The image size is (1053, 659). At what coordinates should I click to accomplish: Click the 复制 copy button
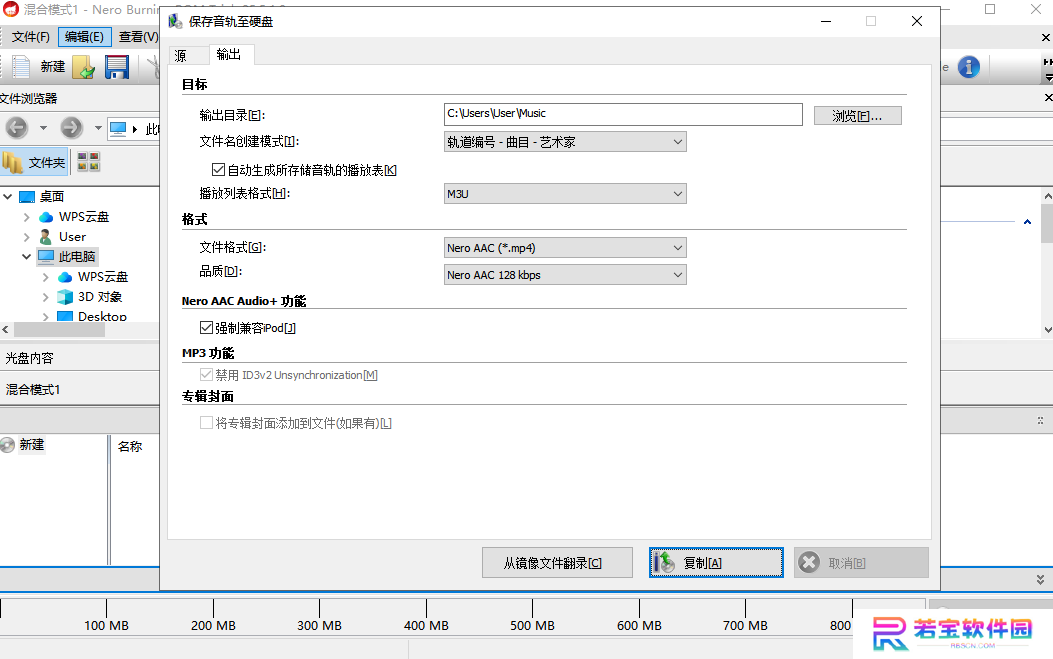pos(716,563)
